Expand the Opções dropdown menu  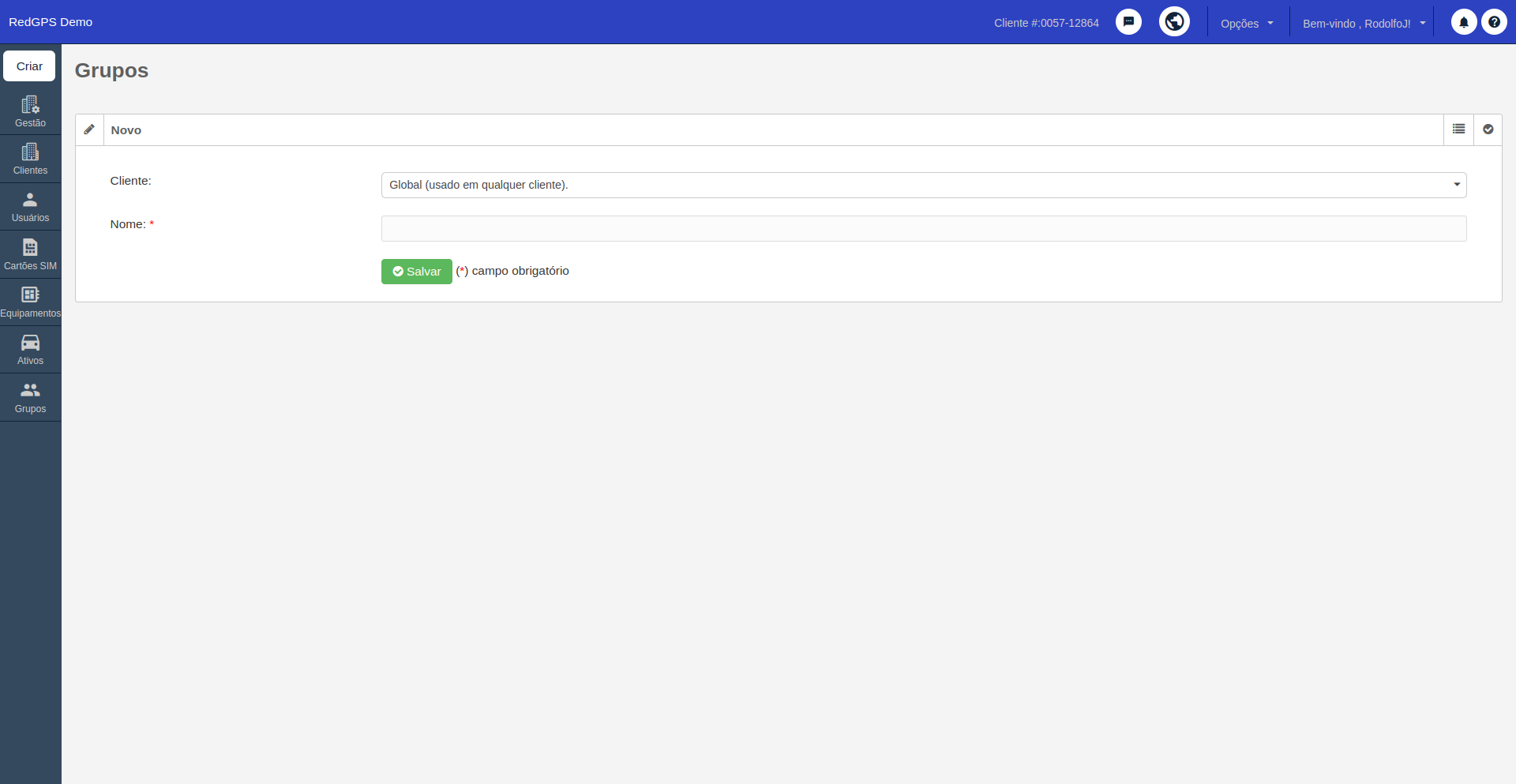click(x=1247, y=24)
